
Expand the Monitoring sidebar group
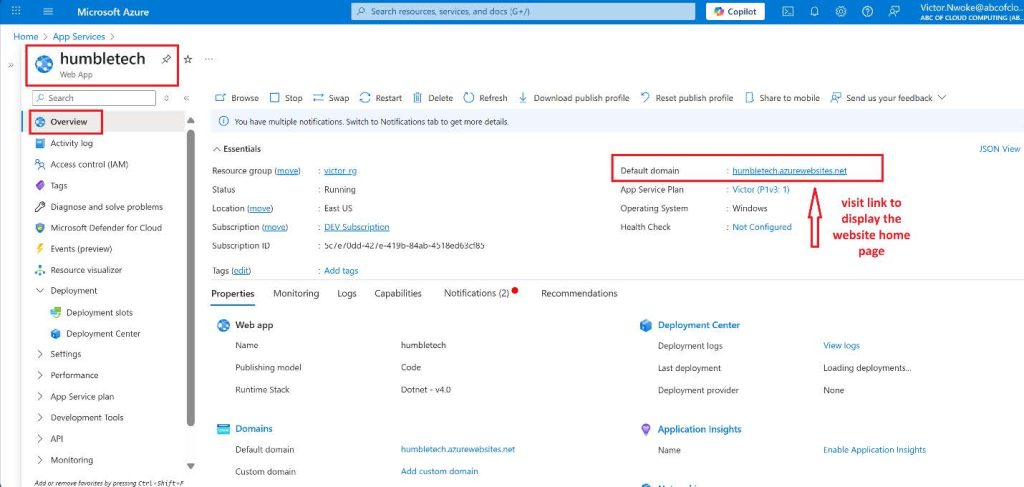[x=40, y=460]
